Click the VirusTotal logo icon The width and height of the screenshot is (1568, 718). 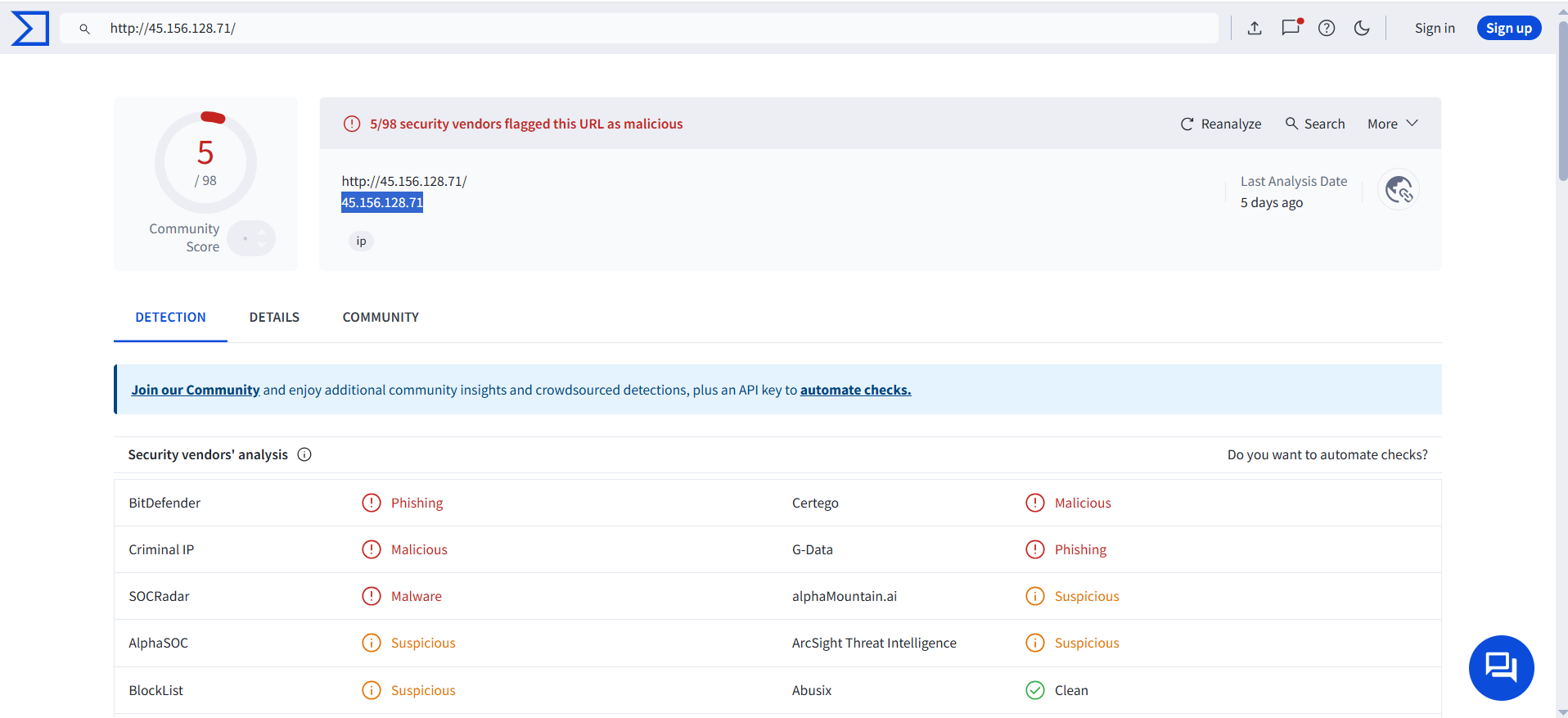pyautogui.click(x=30, y=28)
